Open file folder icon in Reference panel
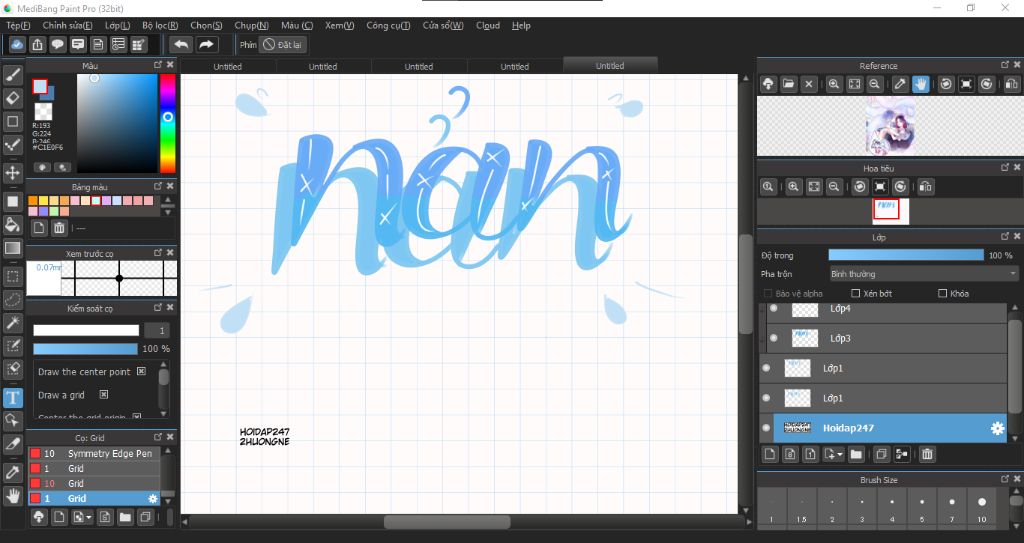Image resolution: width=1024 pixels, height=543 pixels. pyautogui.click(x=788, y=84)
